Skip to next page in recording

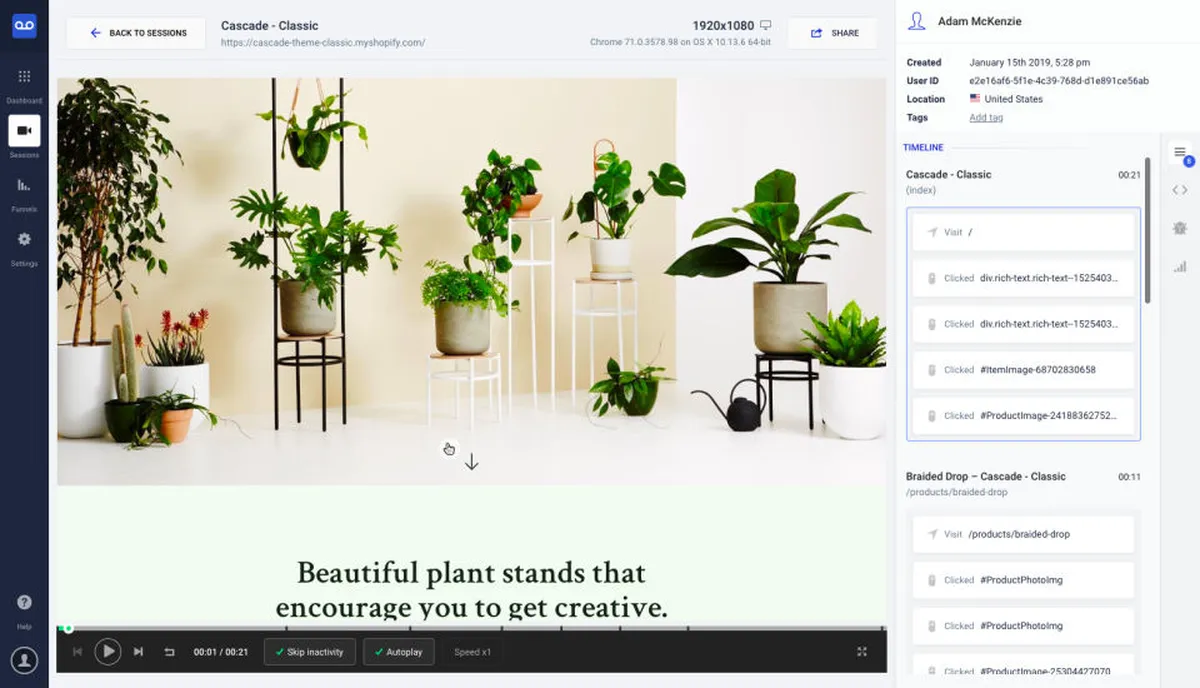(138, 652)
